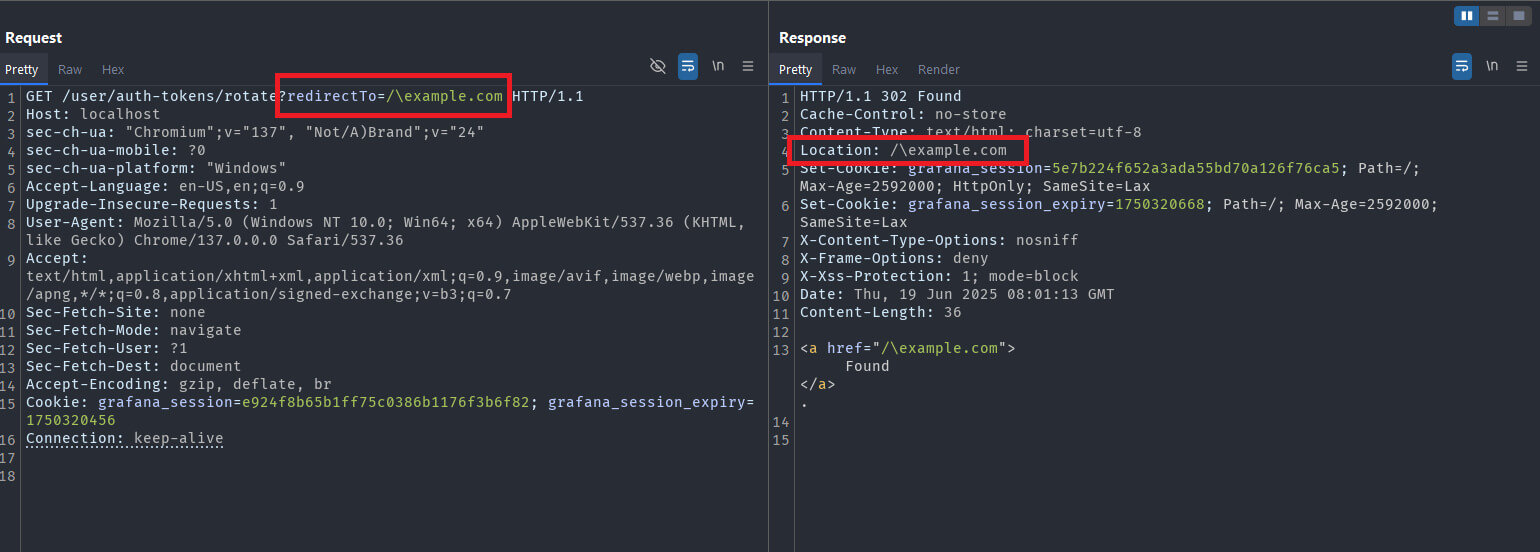This screenshot has width=1540, height=552.
Task: Click the GET /user/auth-tokens/rotate request line
Action: coord(304,97)
